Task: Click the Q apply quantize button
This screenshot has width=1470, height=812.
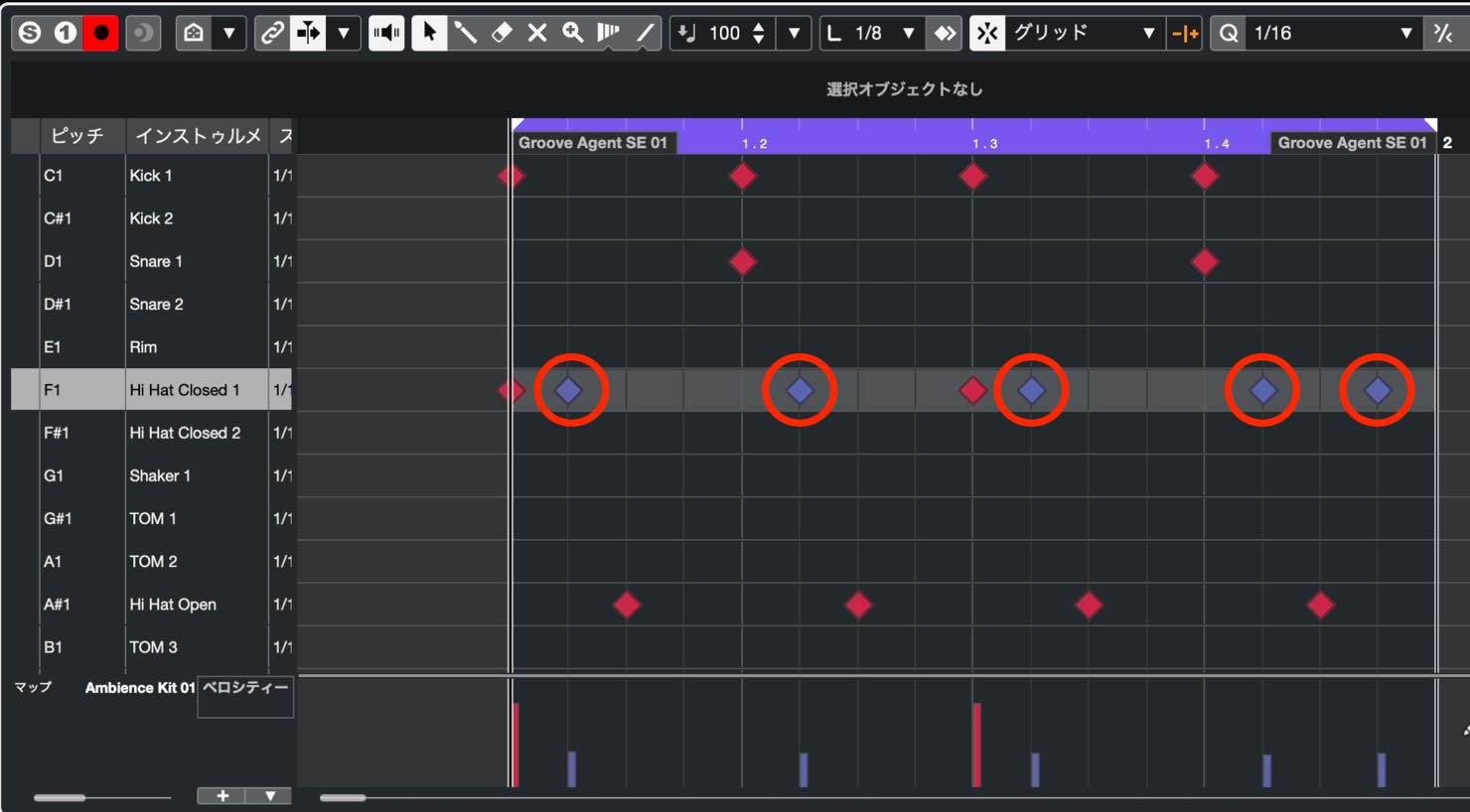Action: 1229,33
